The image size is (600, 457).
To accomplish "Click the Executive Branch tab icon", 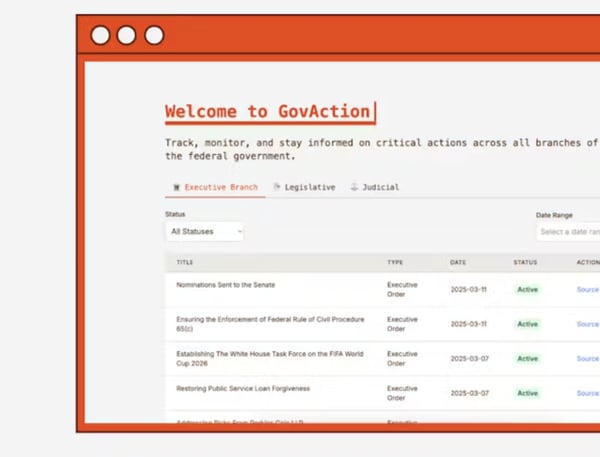I will tap(177, 187).
